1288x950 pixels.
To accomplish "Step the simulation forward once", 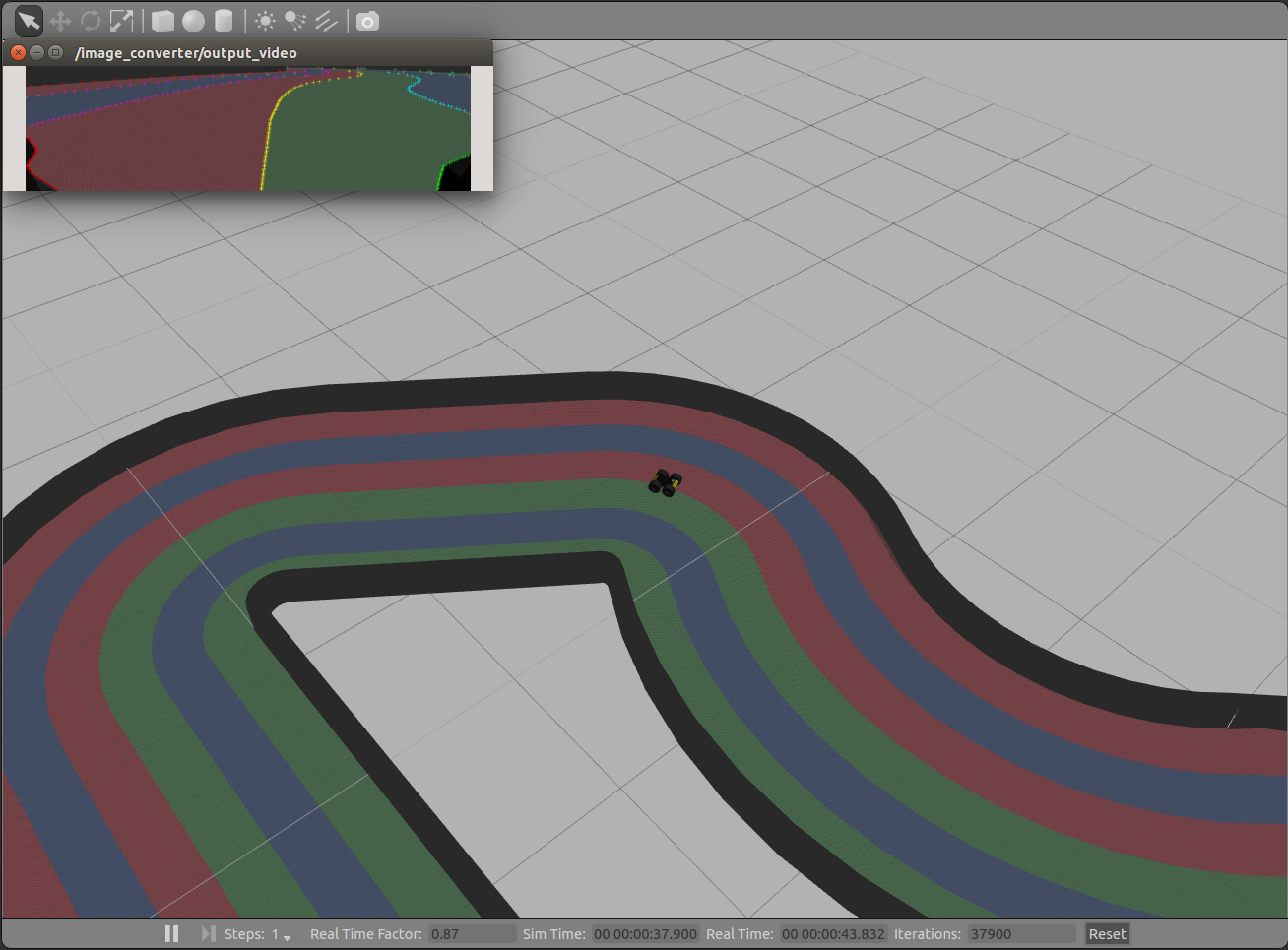I will click(208, 933).
